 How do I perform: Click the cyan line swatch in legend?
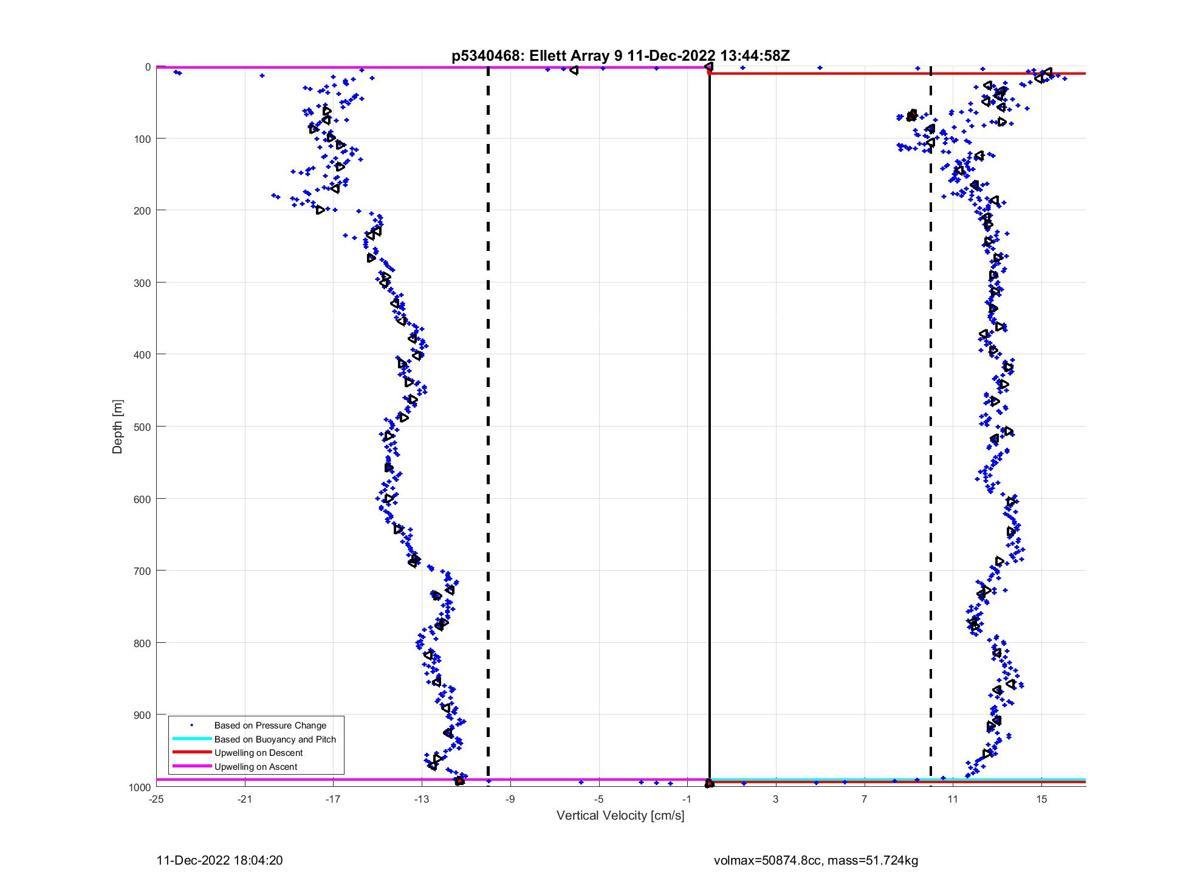pyautogui.click(x=191, y=739)
